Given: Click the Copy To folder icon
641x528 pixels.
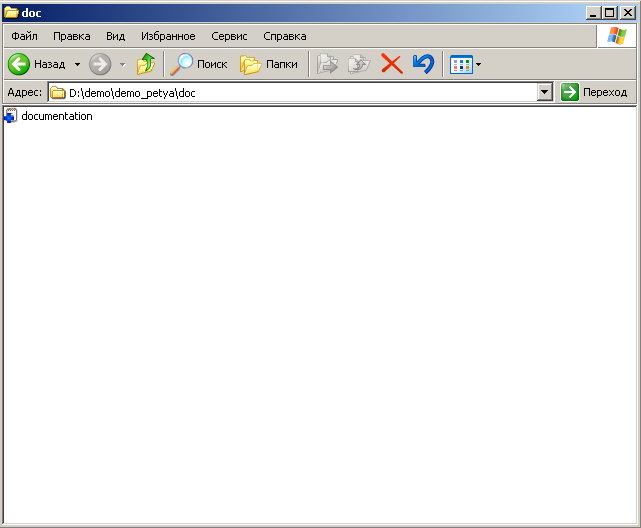Looking at the screenshot, I should click(x=359, y=64).
